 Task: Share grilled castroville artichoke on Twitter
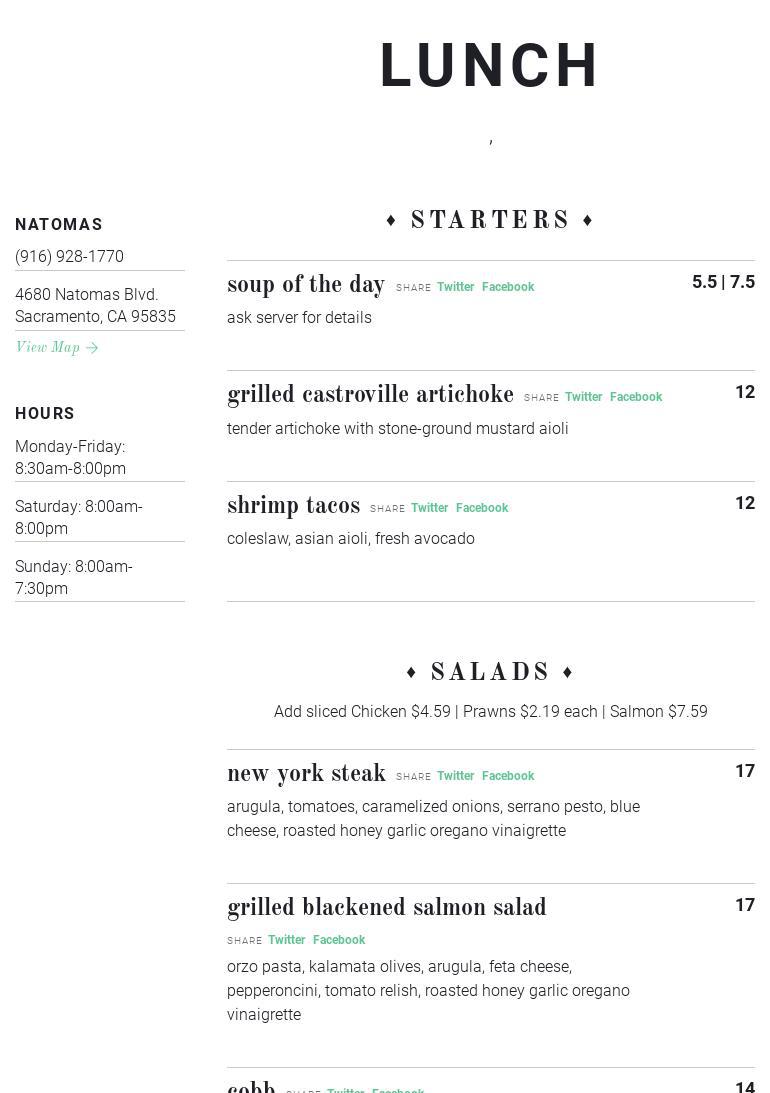coord(583,397)
